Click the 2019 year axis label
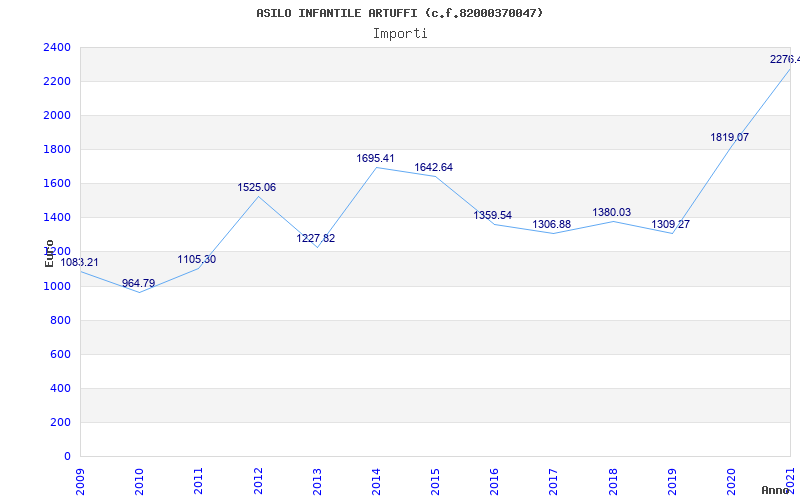 coord(672,481)
